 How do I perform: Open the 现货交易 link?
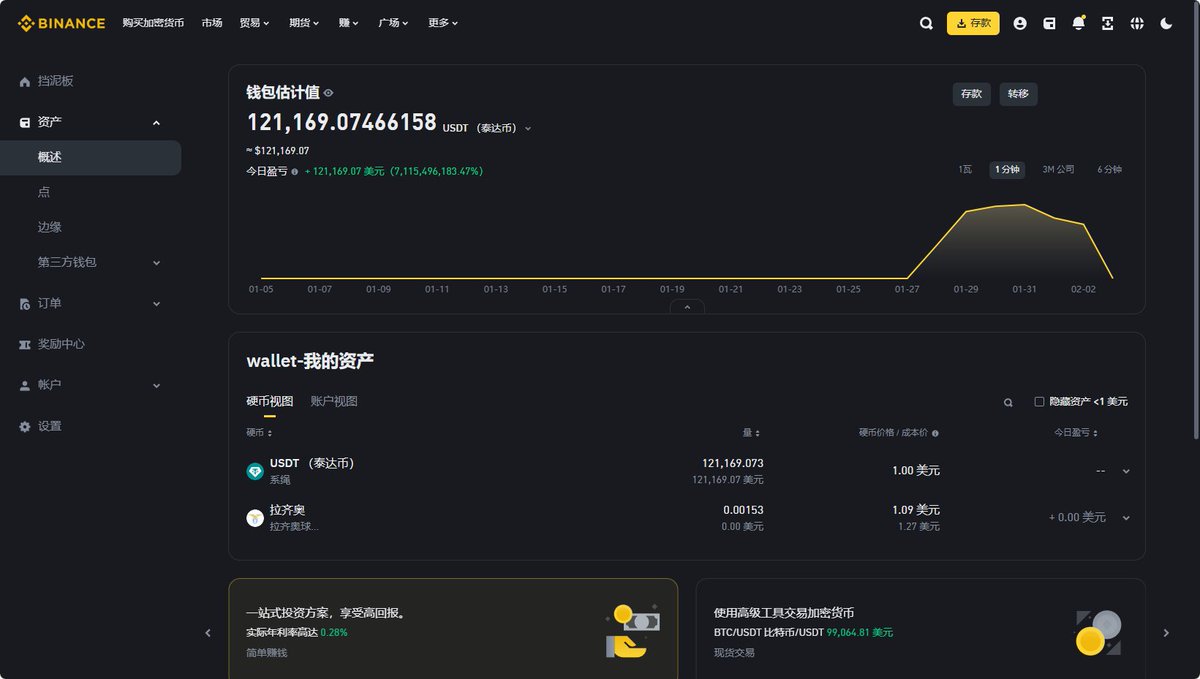[734, 653]
